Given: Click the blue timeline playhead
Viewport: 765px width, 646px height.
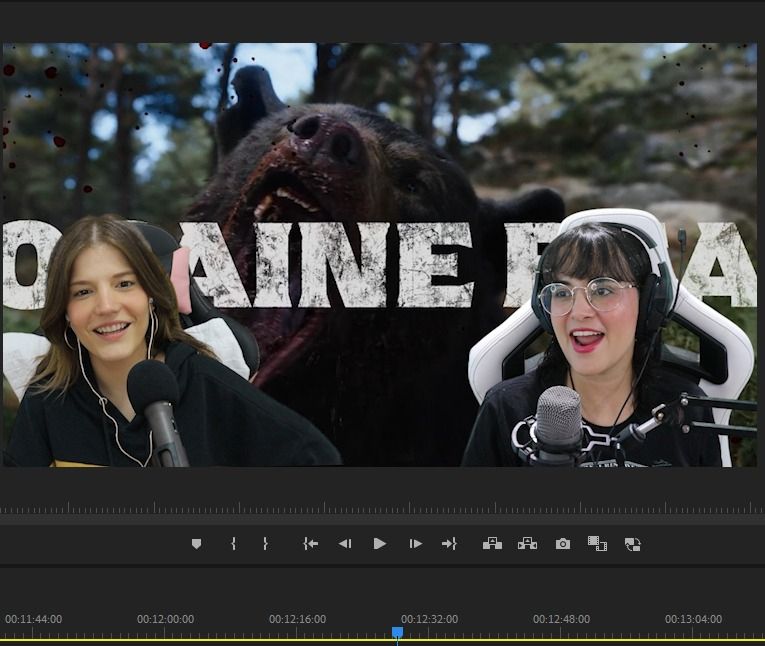Looking at the screenshot, I should point(398,632).
